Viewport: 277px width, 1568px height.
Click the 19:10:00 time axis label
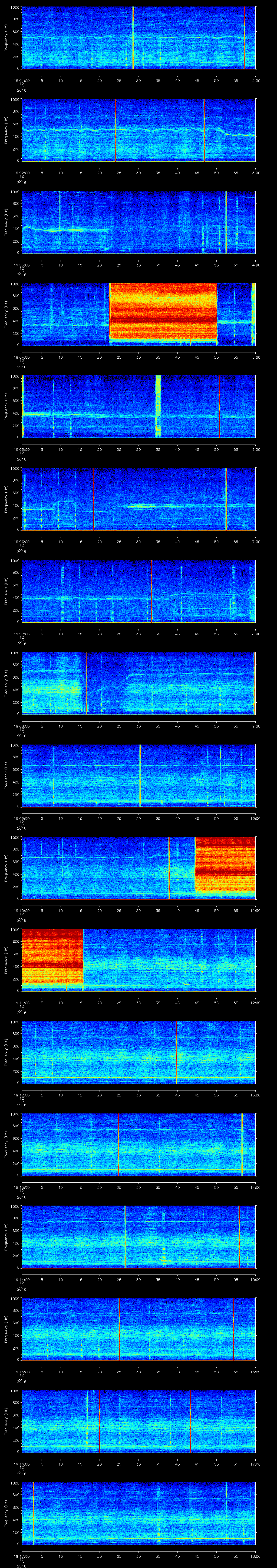pos(21,910)
